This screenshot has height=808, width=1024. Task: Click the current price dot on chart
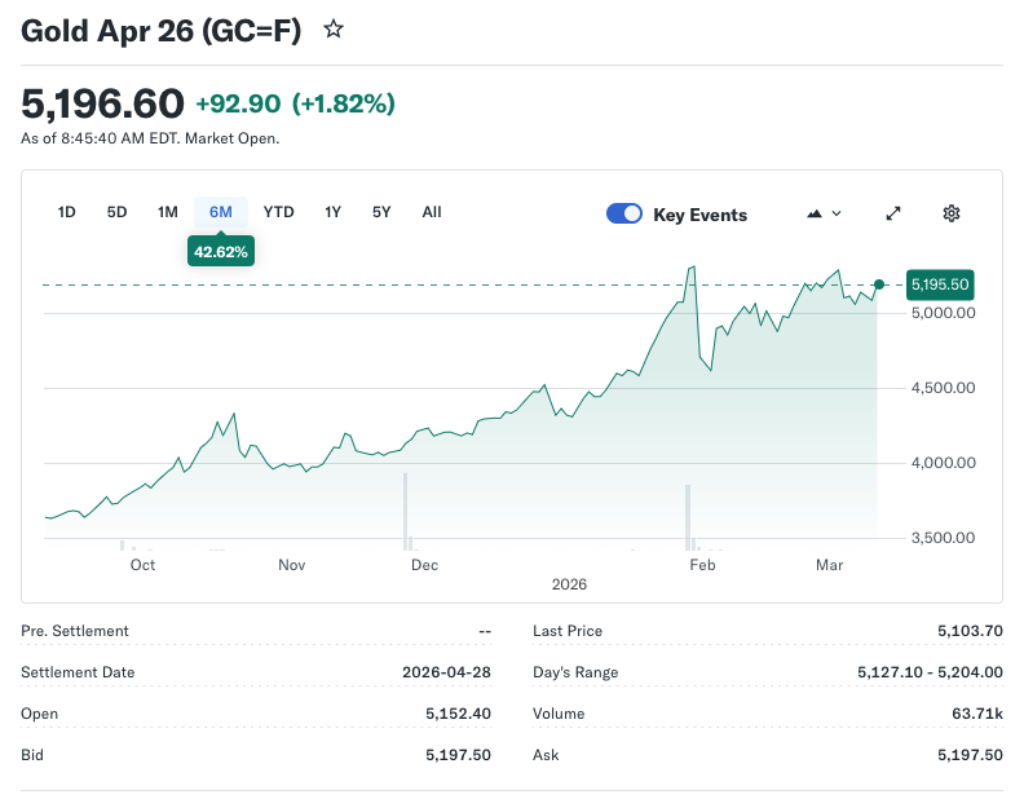click(x=877, y=284)
